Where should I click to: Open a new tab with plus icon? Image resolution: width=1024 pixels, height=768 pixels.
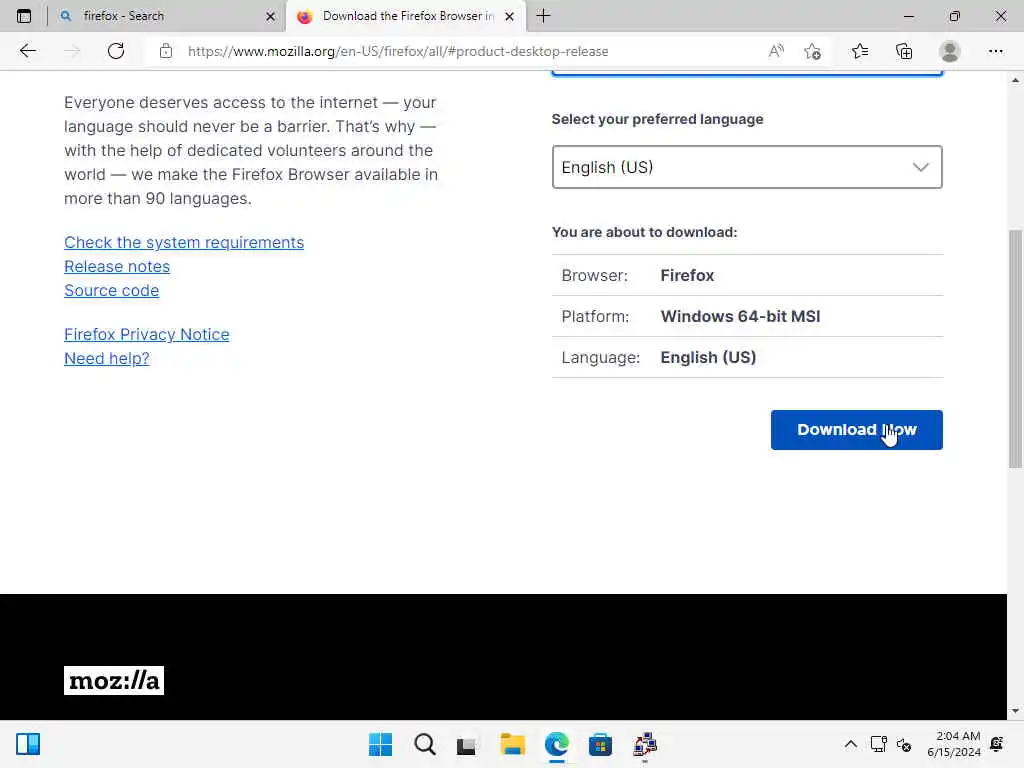tap(543, 16)
